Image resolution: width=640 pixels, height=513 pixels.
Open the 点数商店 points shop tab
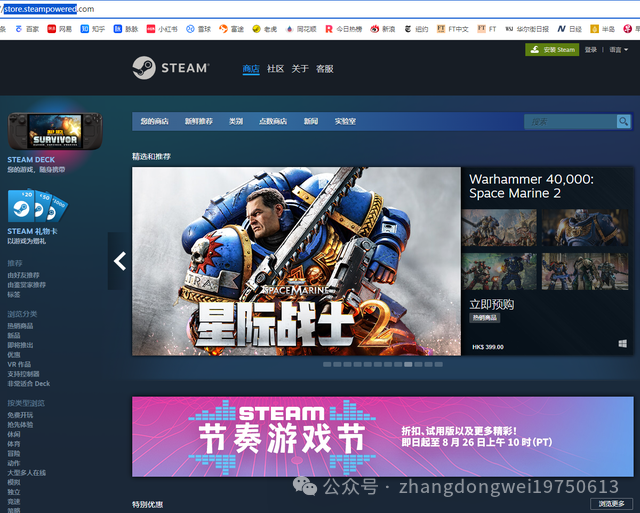273,121
